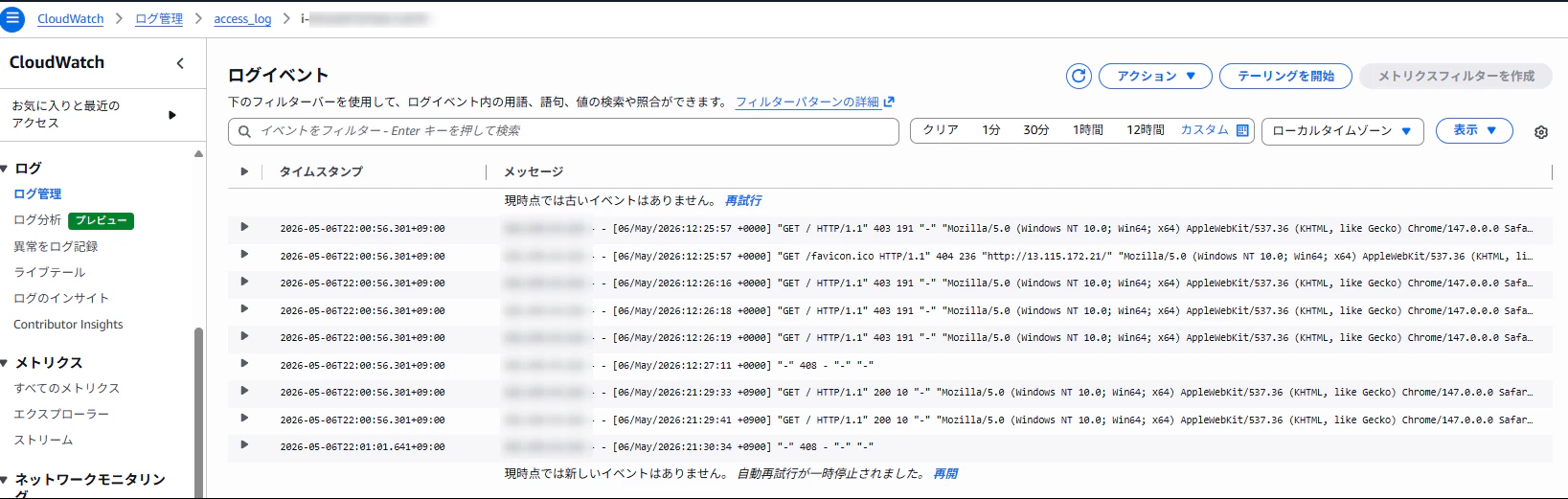Collapse the メトリクス sidebar section

(x=5, y=363)
